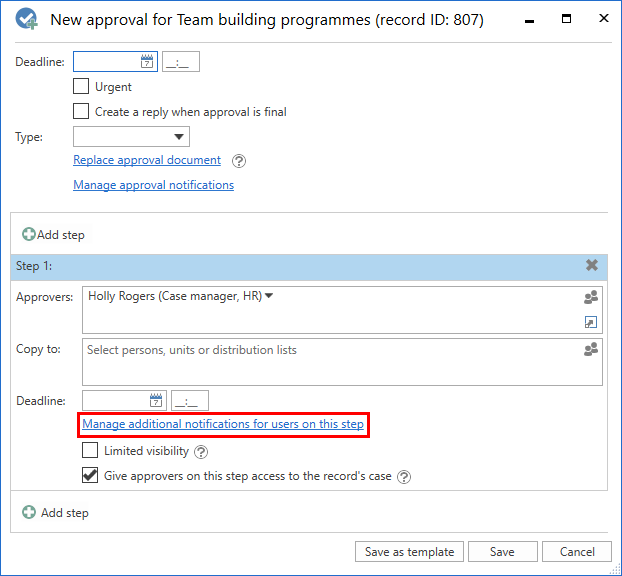Screen dimensions: 622x576
Task: Click Replace approval document link
Action: [x=147, y=160]
